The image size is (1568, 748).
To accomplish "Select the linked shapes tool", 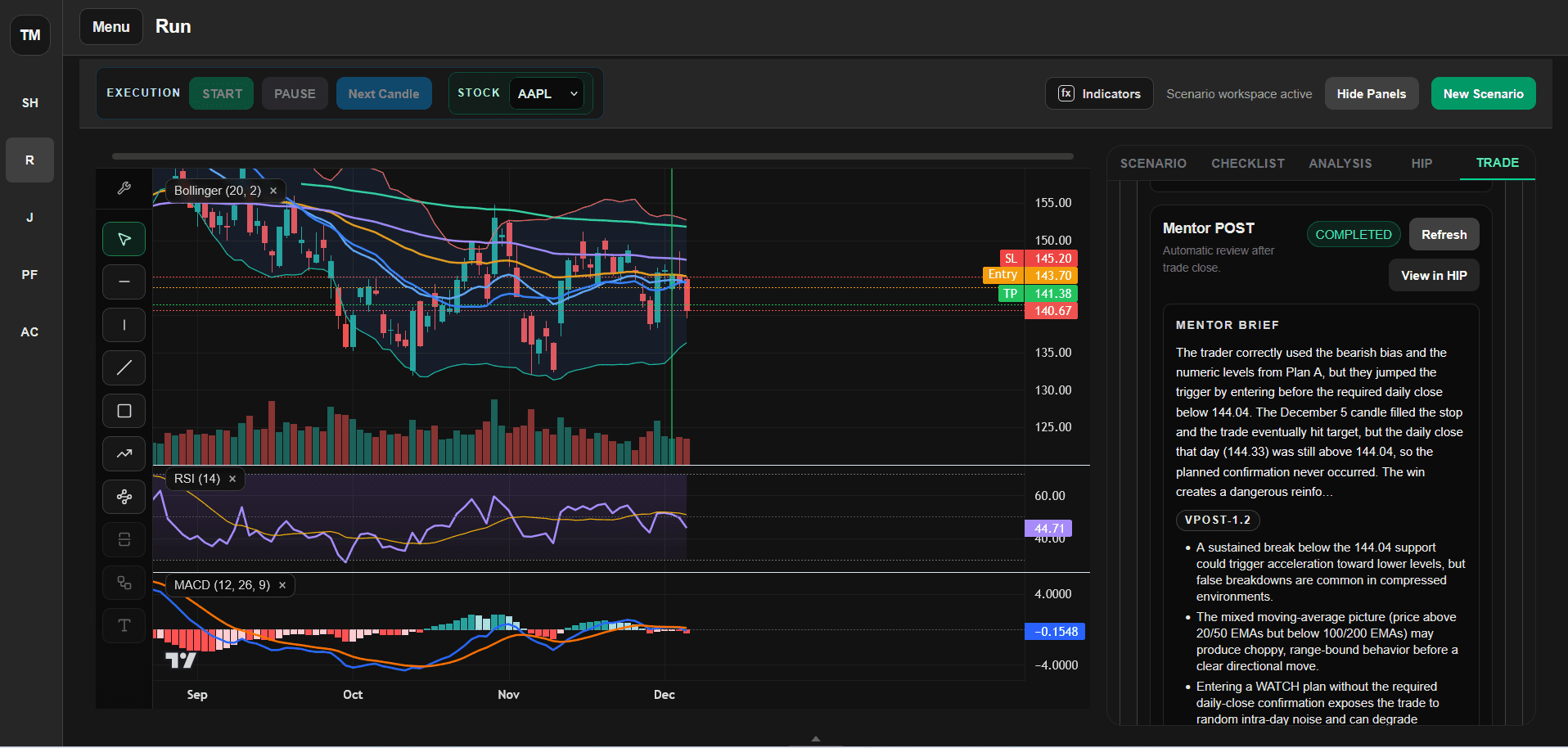I will pos(124,583).
